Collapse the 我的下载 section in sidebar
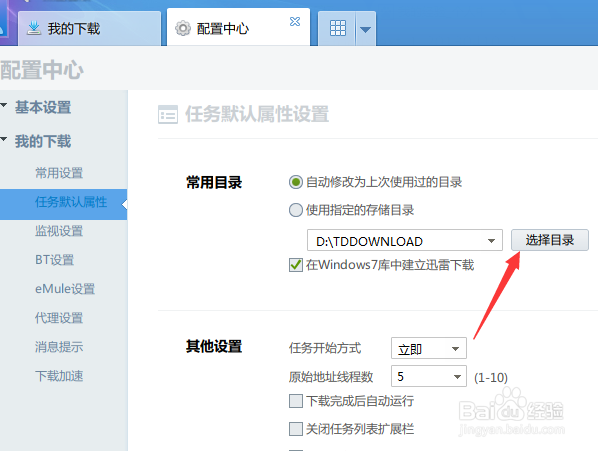 4,139
